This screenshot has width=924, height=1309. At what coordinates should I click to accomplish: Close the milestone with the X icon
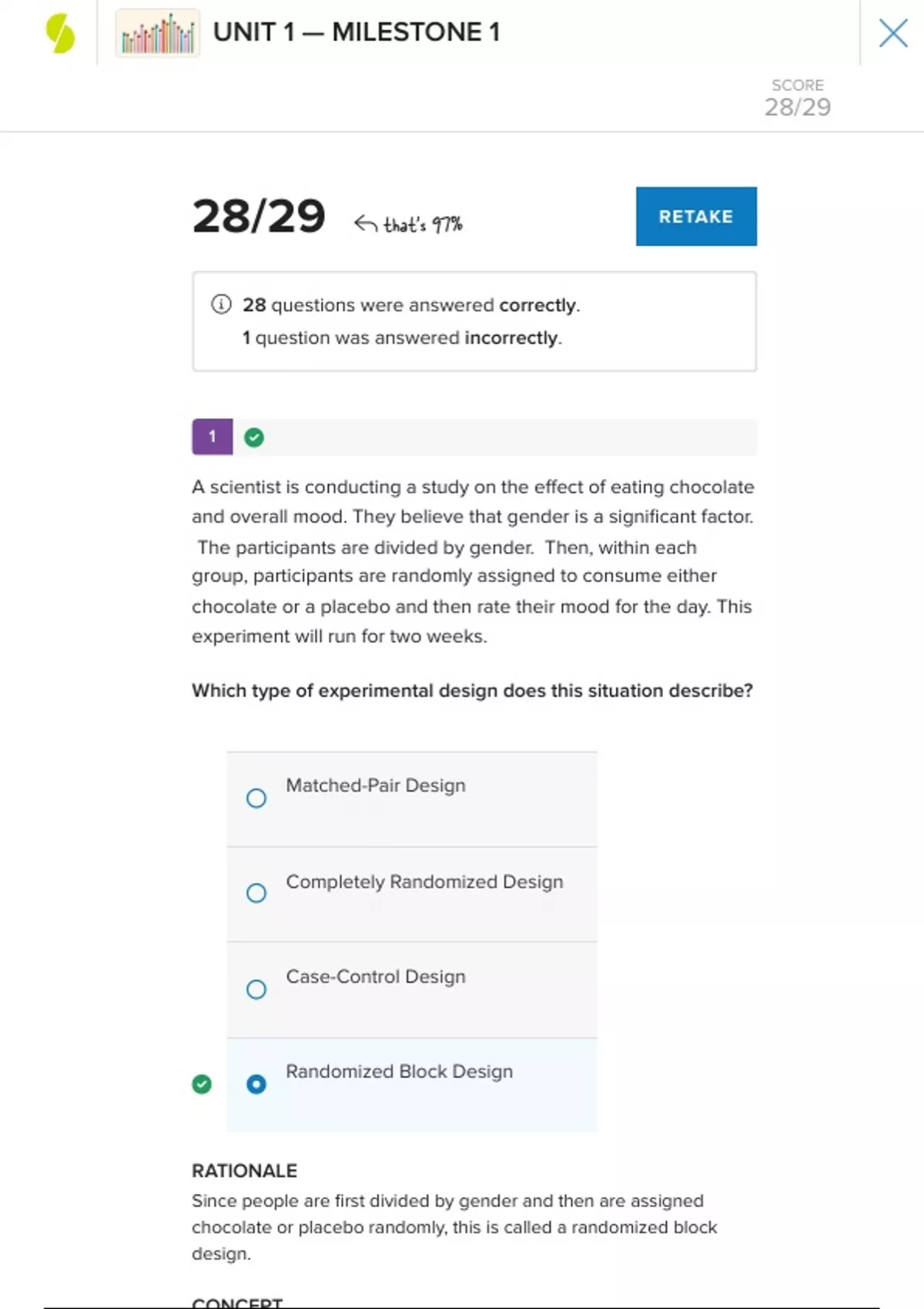pyautogui.click(x=892, y=33)
